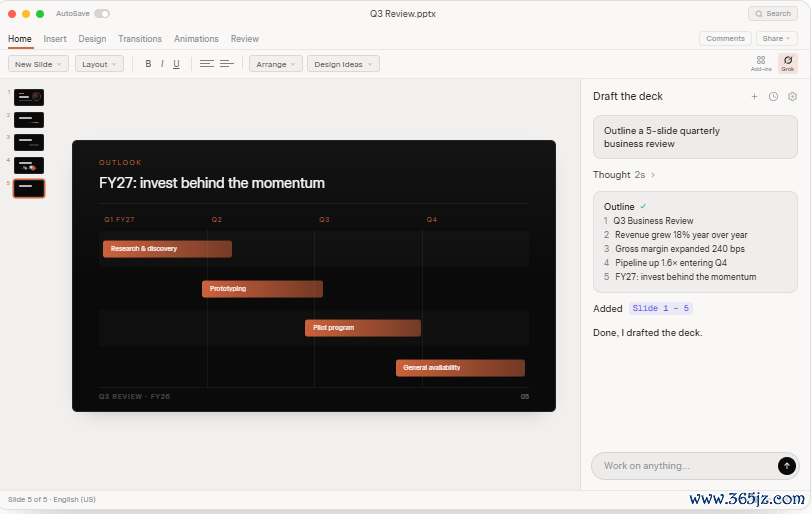Switch to the Insert tab
The height and width of the screenshot is (514, 812).
coord(55,39)
